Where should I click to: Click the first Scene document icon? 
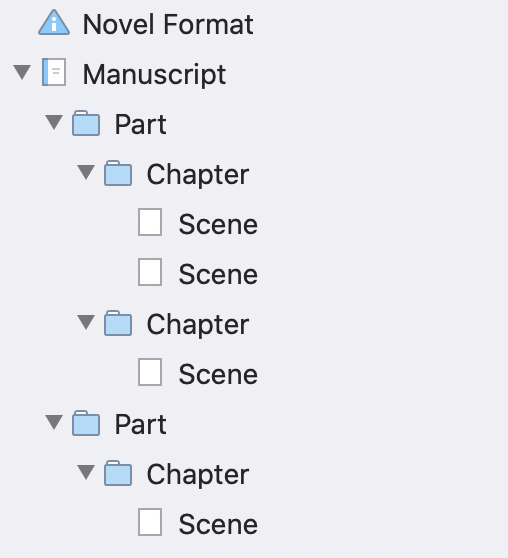tap(150, 222)
